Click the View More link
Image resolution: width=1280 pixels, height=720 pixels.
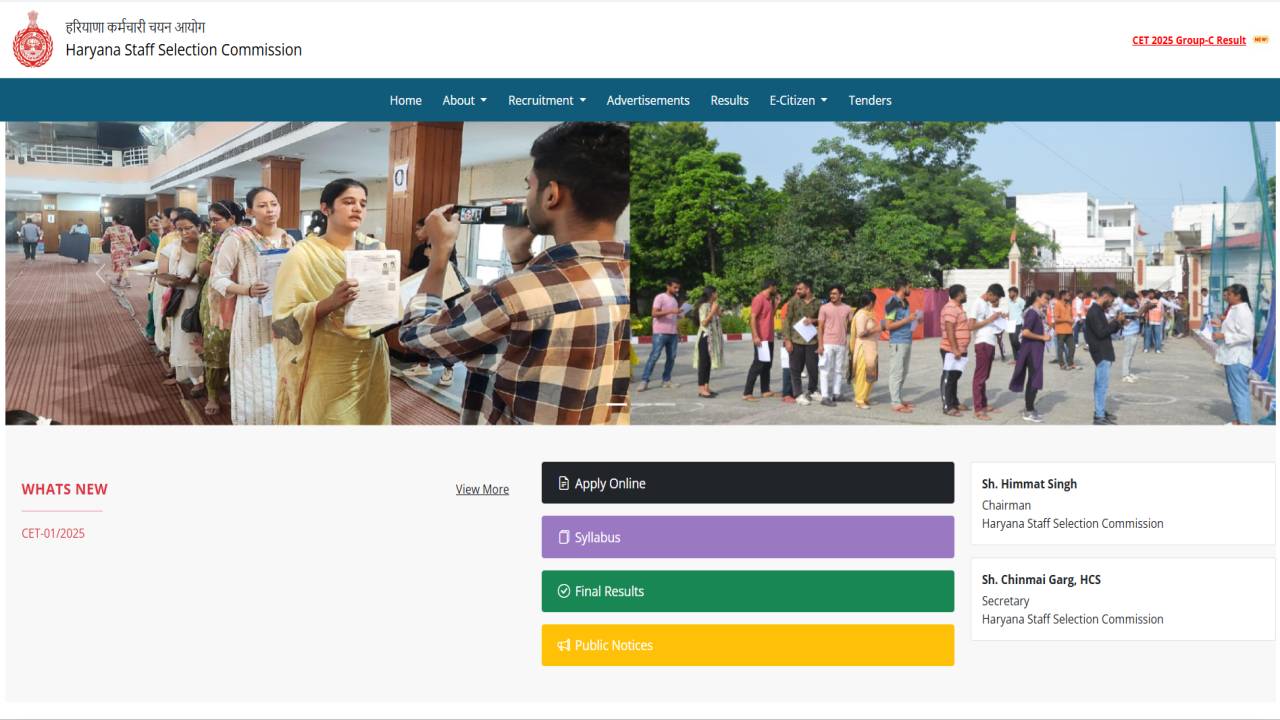point(482,489)
